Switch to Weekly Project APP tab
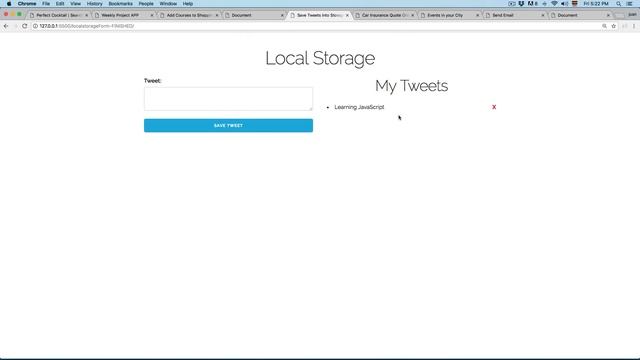This screenshot has height=360, width=640. pyautogui.click(x=123, y=15)
